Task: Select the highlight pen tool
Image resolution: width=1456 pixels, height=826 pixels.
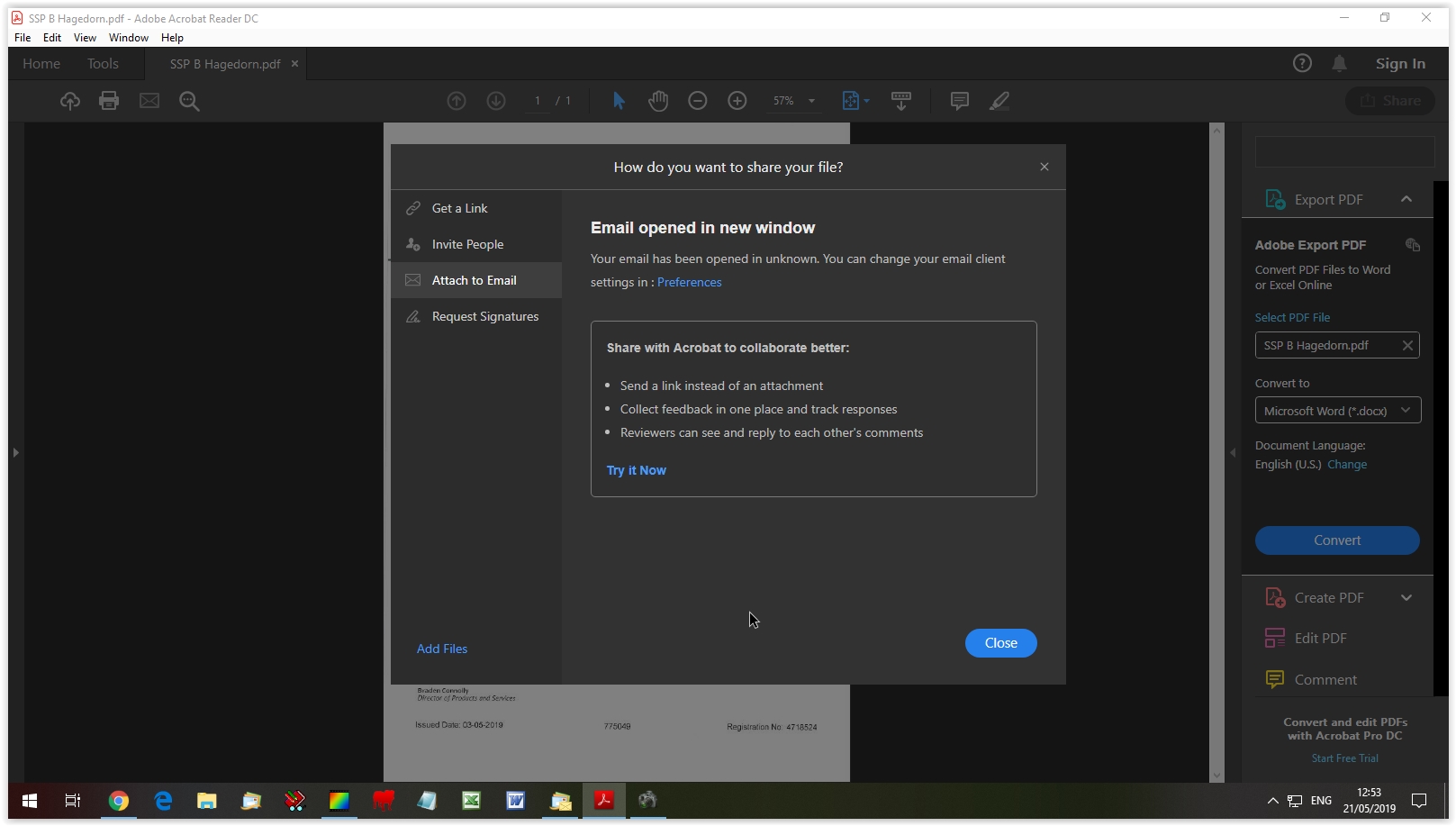Action: [x=999, y=101]
